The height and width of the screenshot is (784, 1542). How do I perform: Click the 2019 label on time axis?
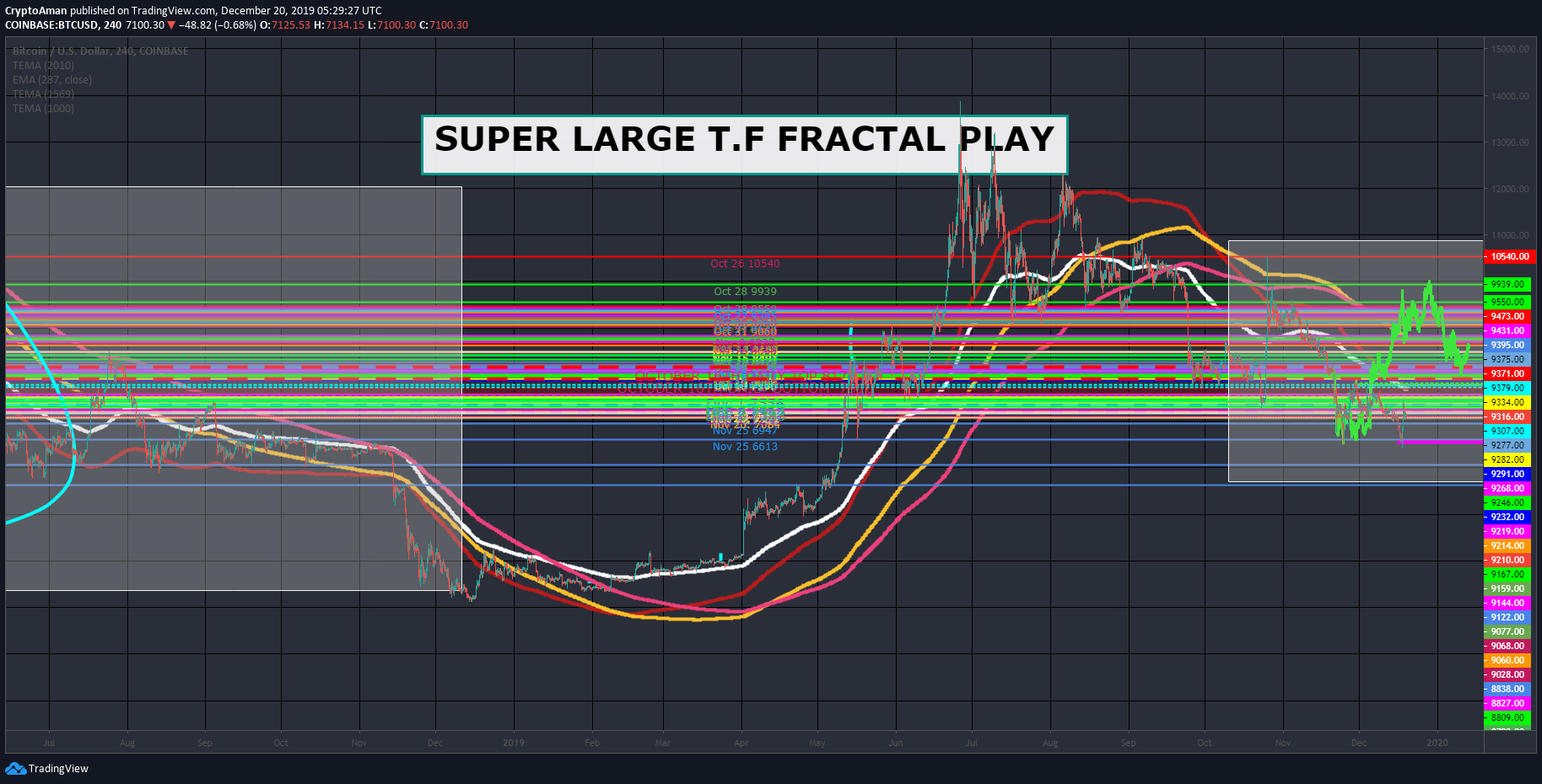click(514, 743)
